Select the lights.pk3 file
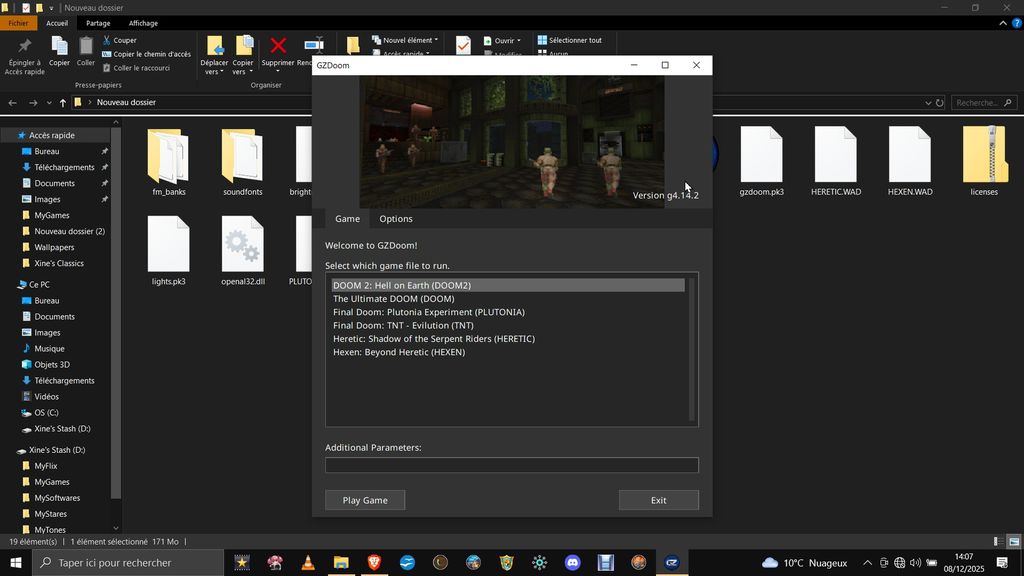 [x=168, y=251]
